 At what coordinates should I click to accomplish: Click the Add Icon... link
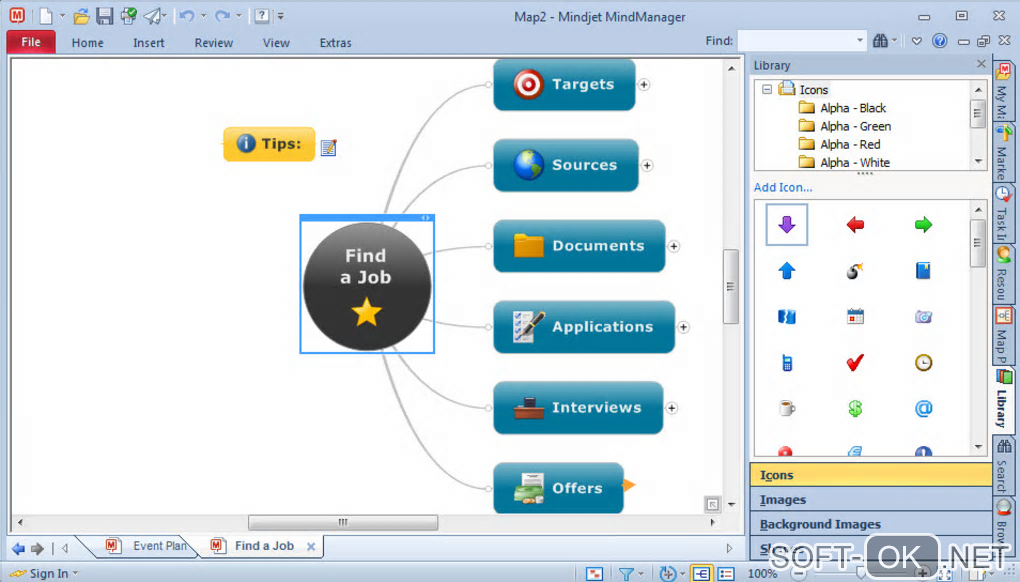click(783, 187)
